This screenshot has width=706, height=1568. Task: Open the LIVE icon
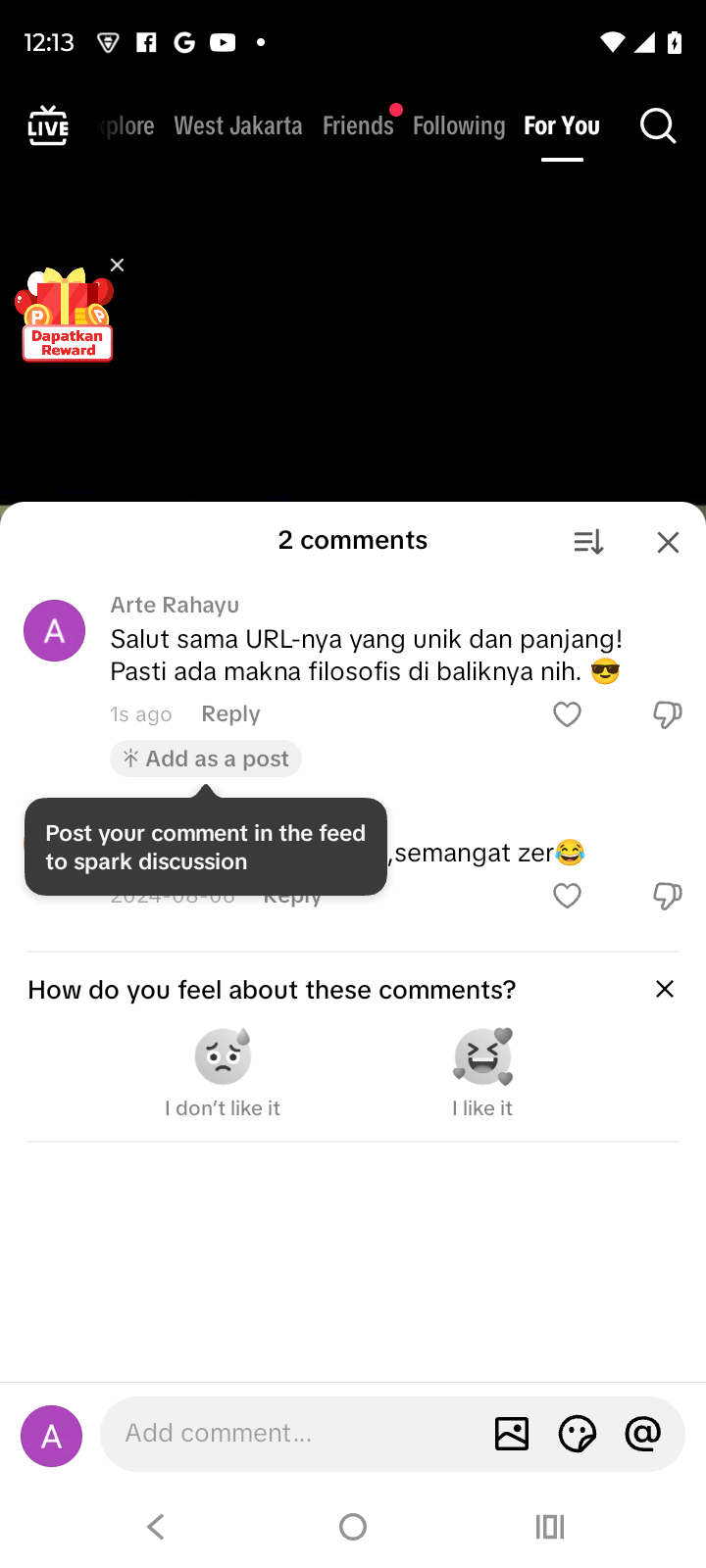click(48, 126)
